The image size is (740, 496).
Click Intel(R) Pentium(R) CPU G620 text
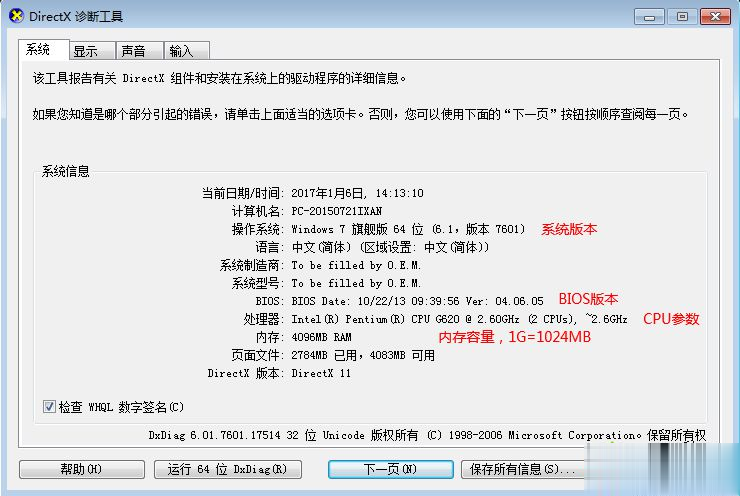tap(459, 319)
